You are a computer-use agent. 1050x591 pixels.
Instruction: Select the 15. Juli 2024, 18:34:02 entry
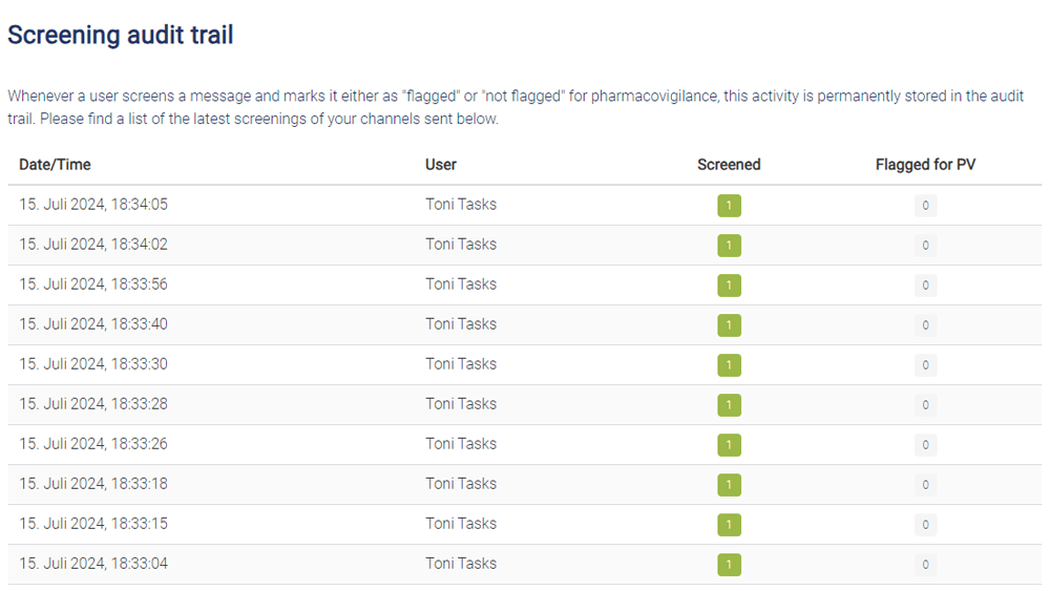[94, 244]
